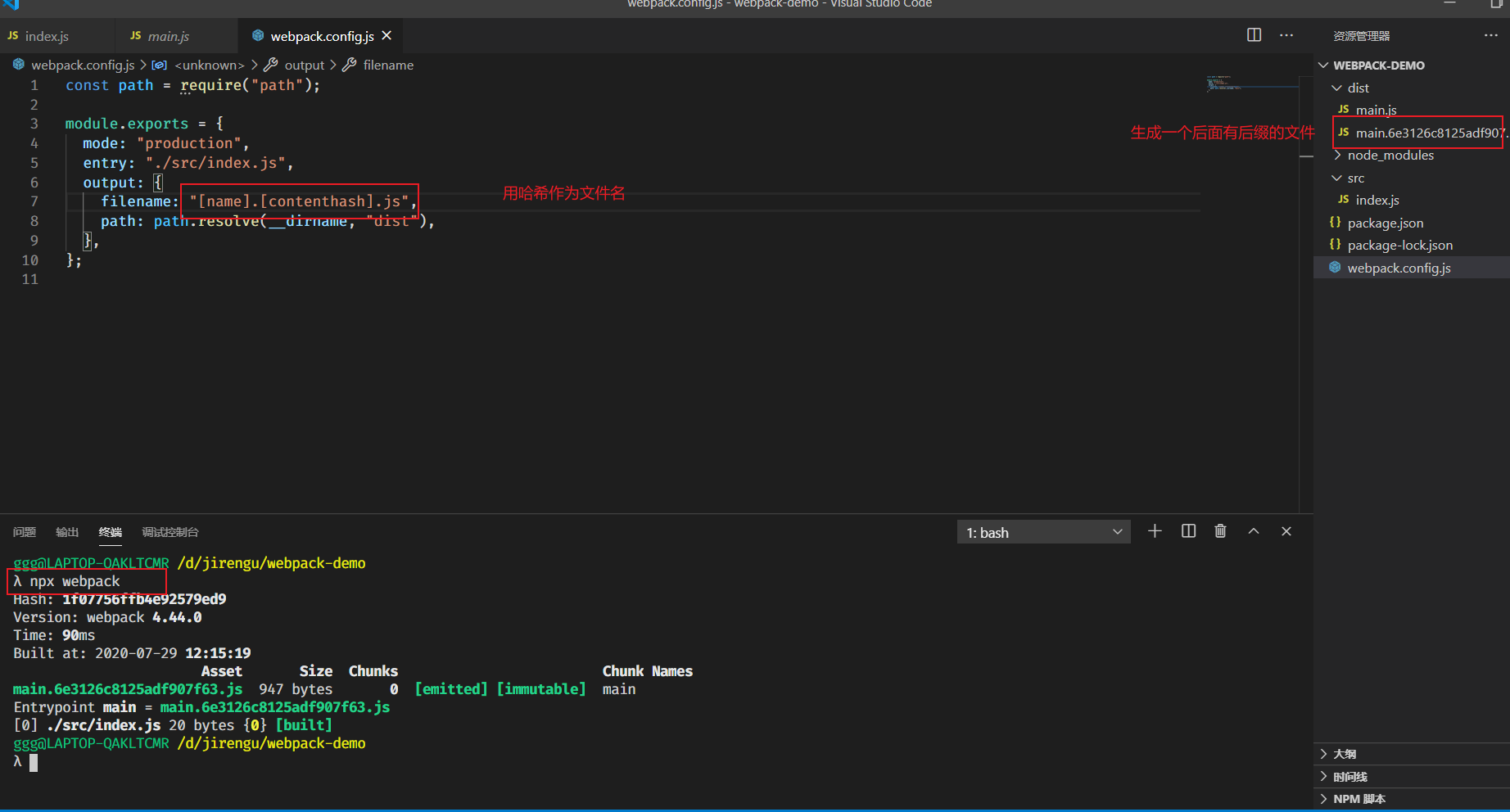1510x812 pixels.
Task: Expand the 大纲 outline section
Action: pos(1412,754)
